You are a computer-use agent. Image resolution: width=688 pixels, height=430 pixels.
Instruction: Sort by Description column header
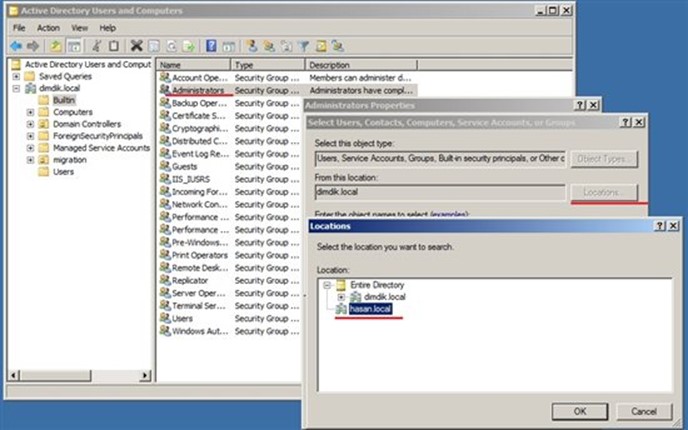(x=361, y=65)
